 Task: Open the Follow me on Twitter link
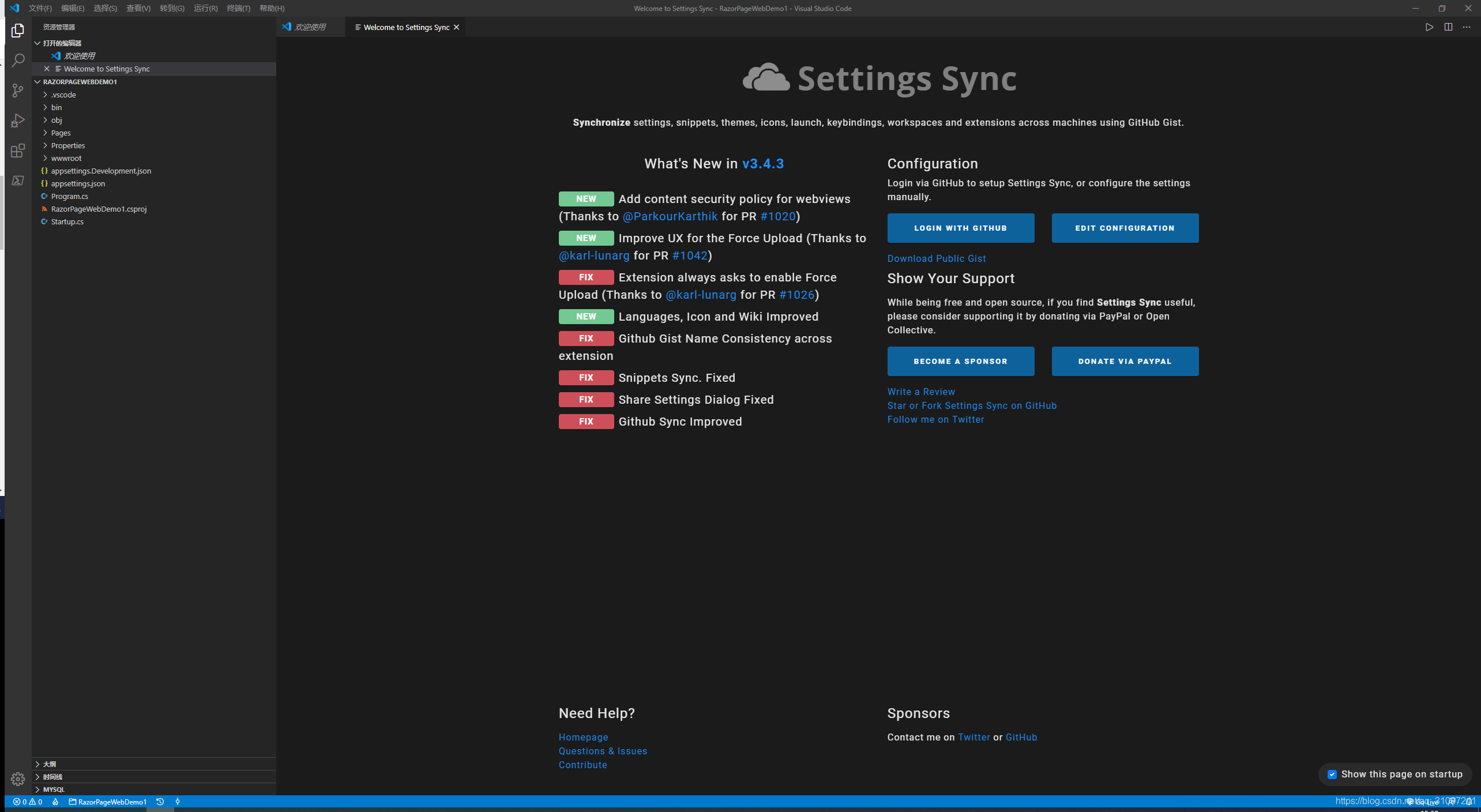click(x=935, y=419)
